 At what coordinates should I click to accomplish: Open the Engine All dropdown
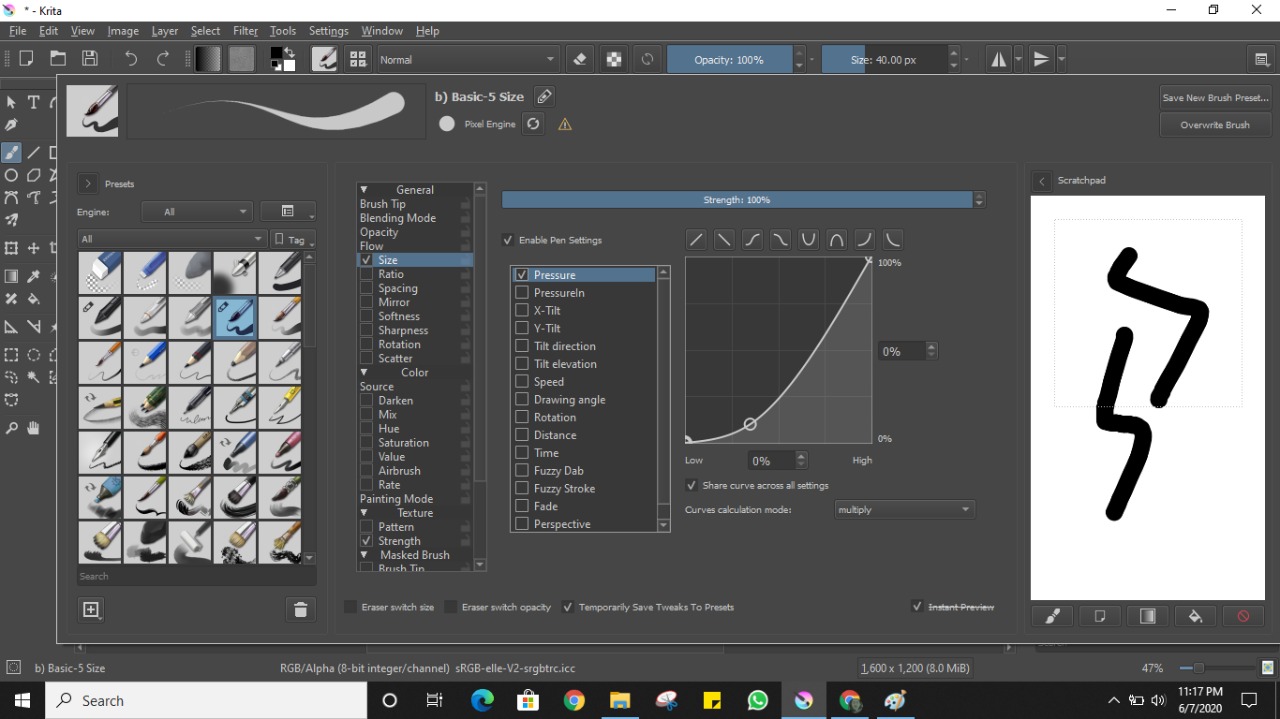pyautogui.click(x=197, y=212)
